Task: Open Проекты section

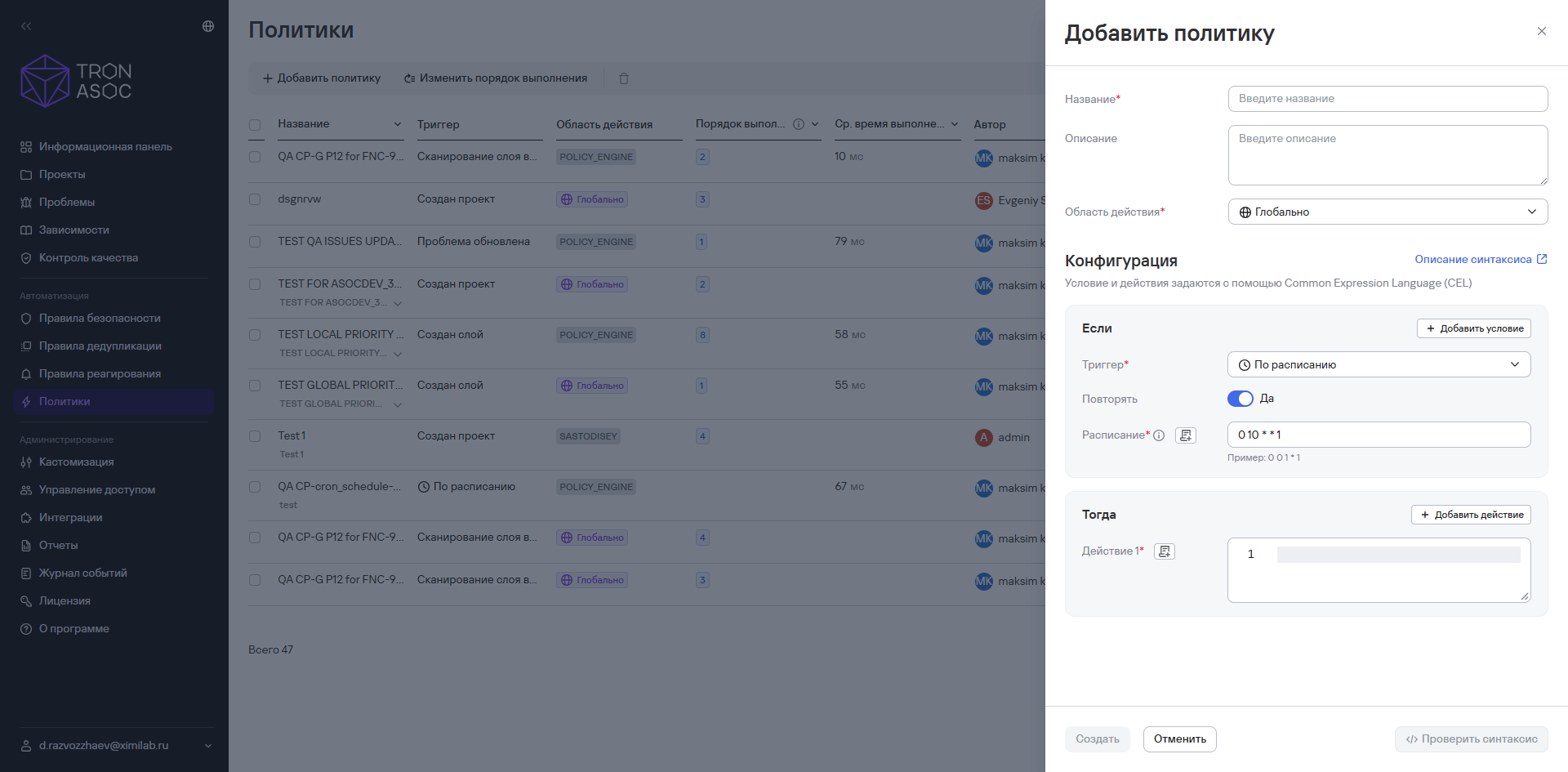Action: (62, 174)
